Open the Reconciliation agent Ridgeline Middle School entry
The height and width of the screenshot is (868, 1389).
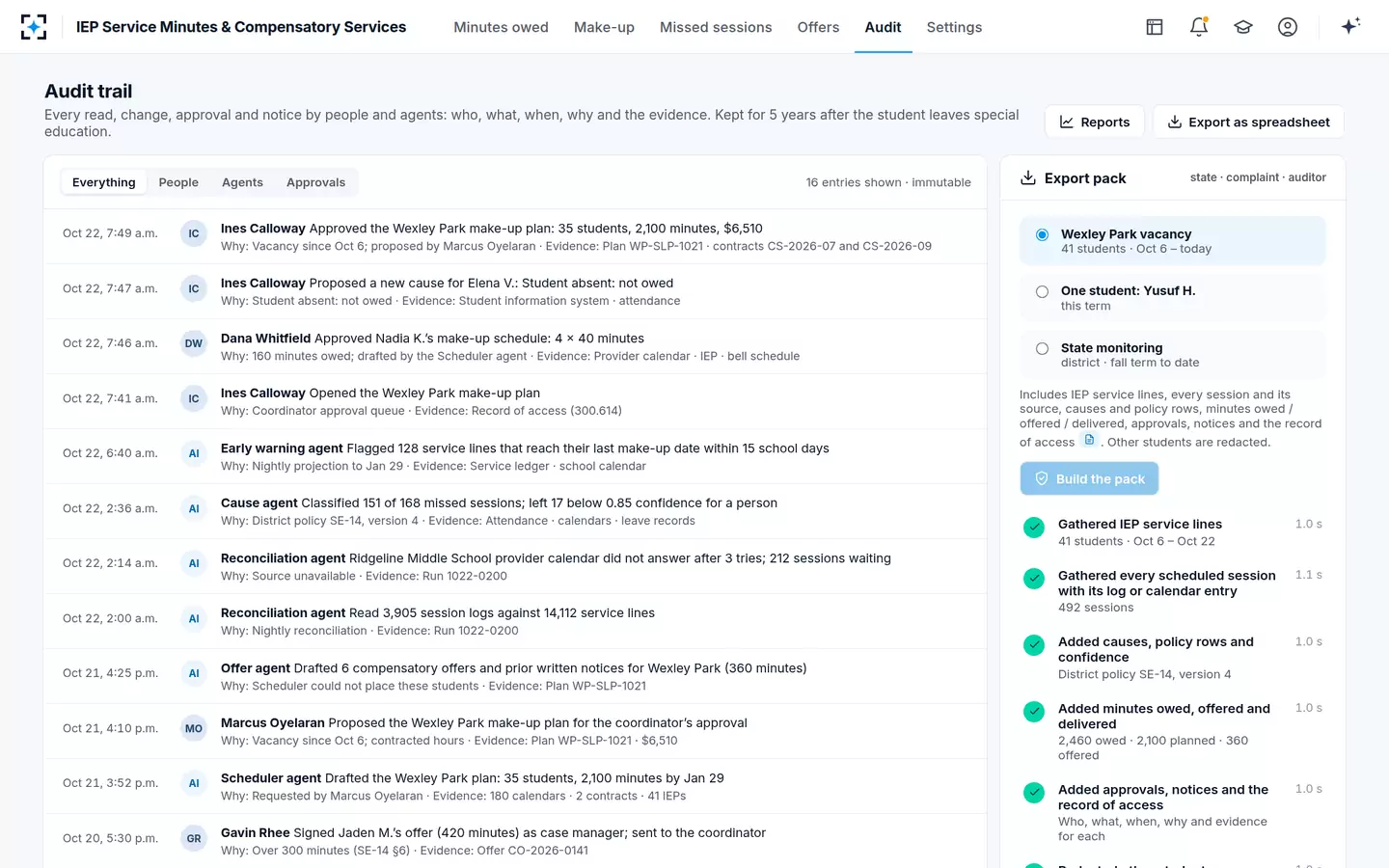click(515, 566)
